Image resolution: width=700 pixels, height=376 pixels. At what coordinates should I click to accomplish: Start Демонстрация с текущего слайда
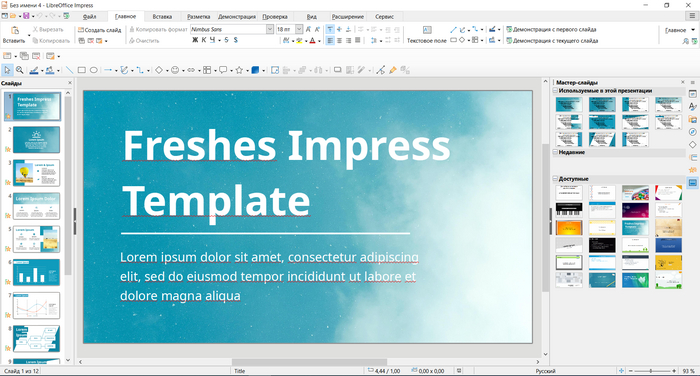[x=552, y=41]
